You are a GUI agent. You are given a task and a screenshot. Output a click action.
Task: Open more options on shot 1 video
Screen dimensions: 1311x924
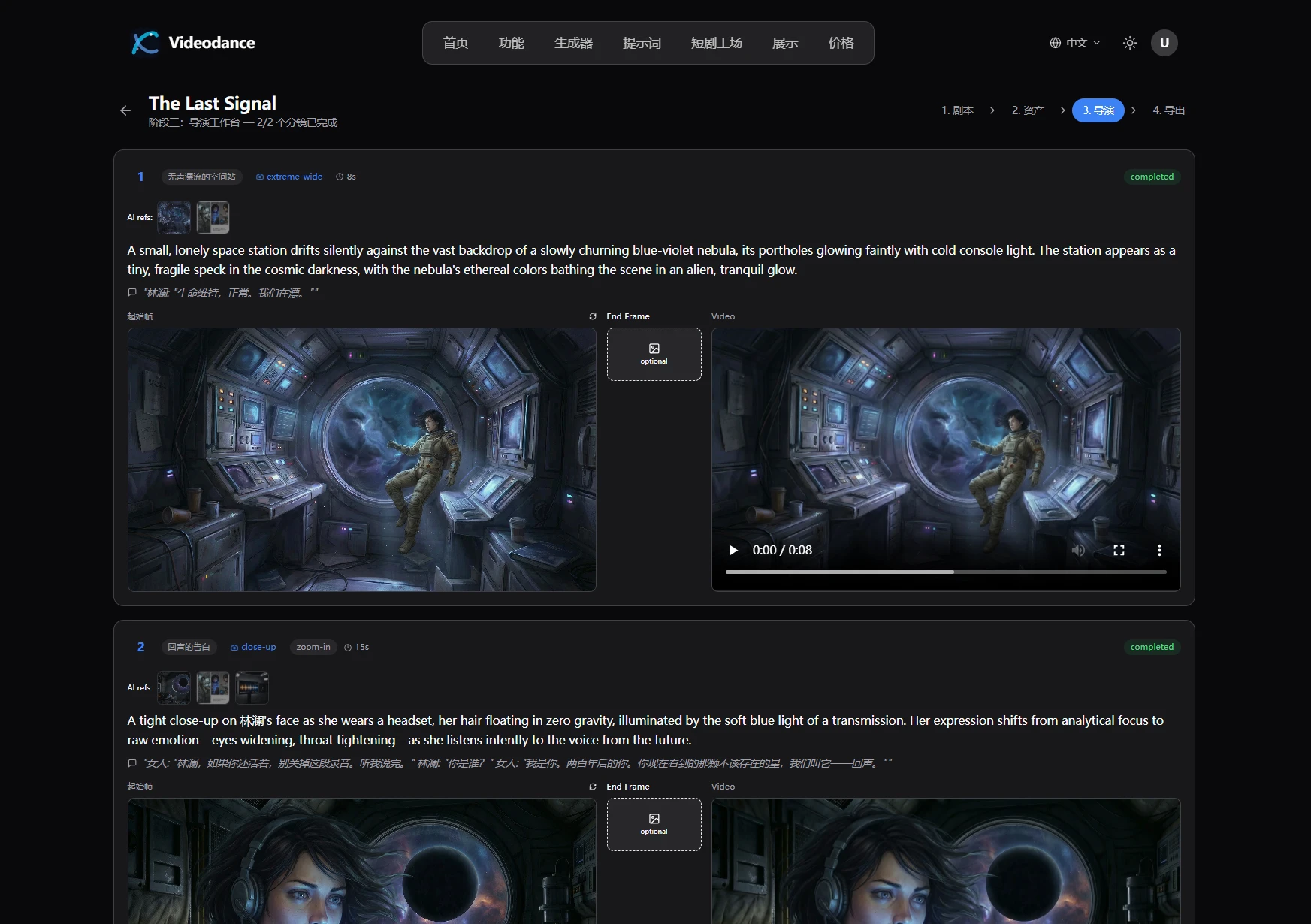point(1159,550)
